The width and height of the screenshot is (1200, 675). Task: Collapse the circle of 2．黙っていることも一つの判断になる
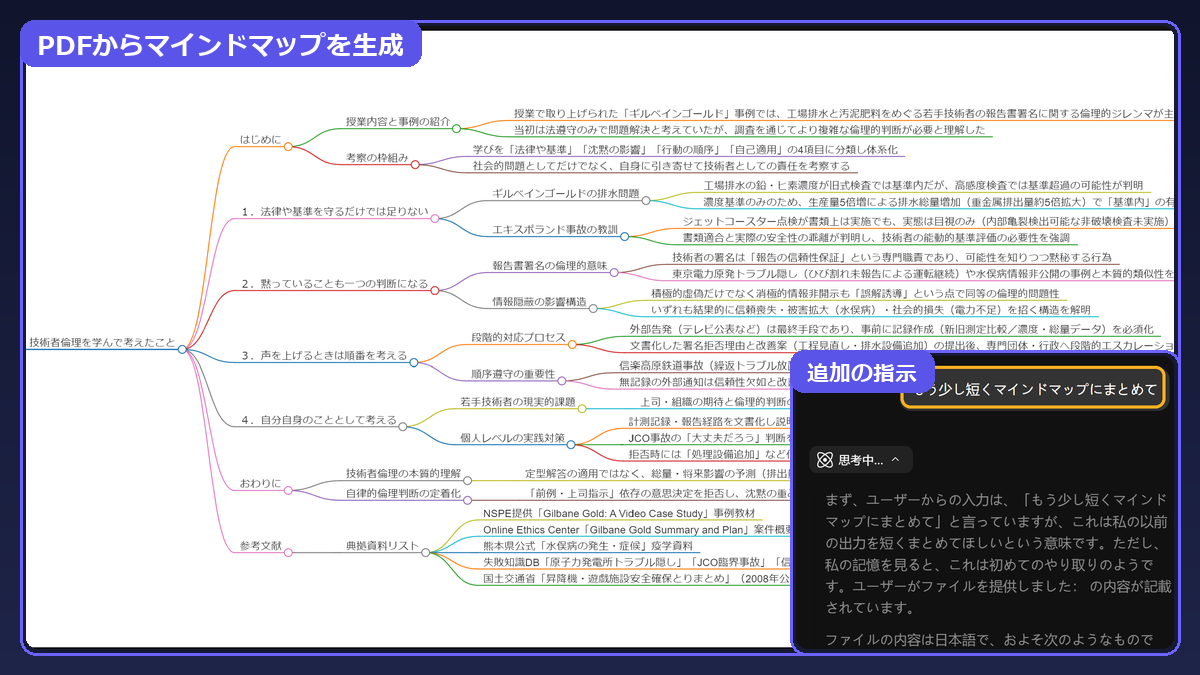click(x=434, y=290)
